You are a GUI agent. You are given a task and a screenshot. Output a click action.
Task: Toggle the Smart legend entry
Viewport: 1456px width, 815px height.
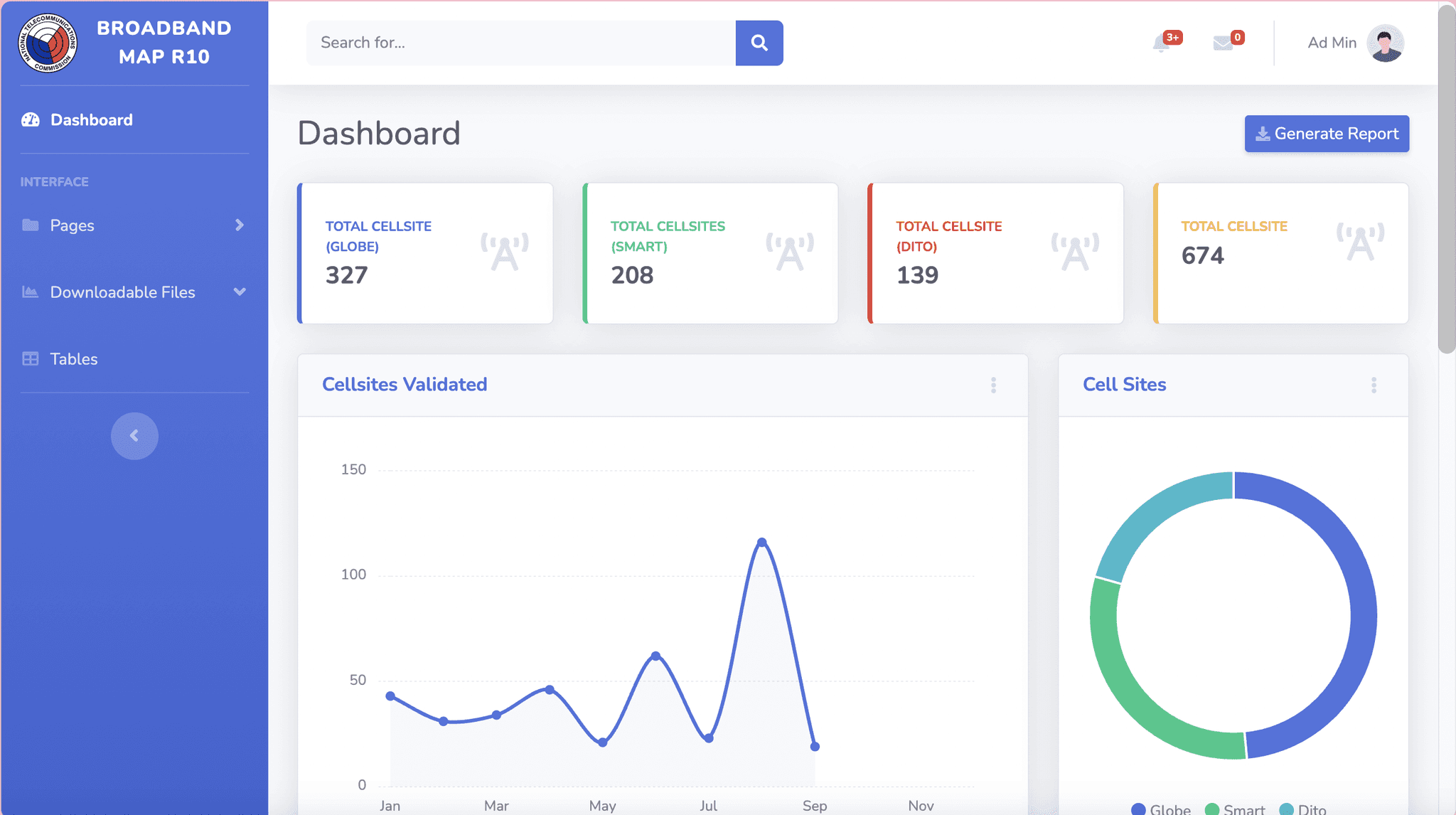coord(1236,809)
